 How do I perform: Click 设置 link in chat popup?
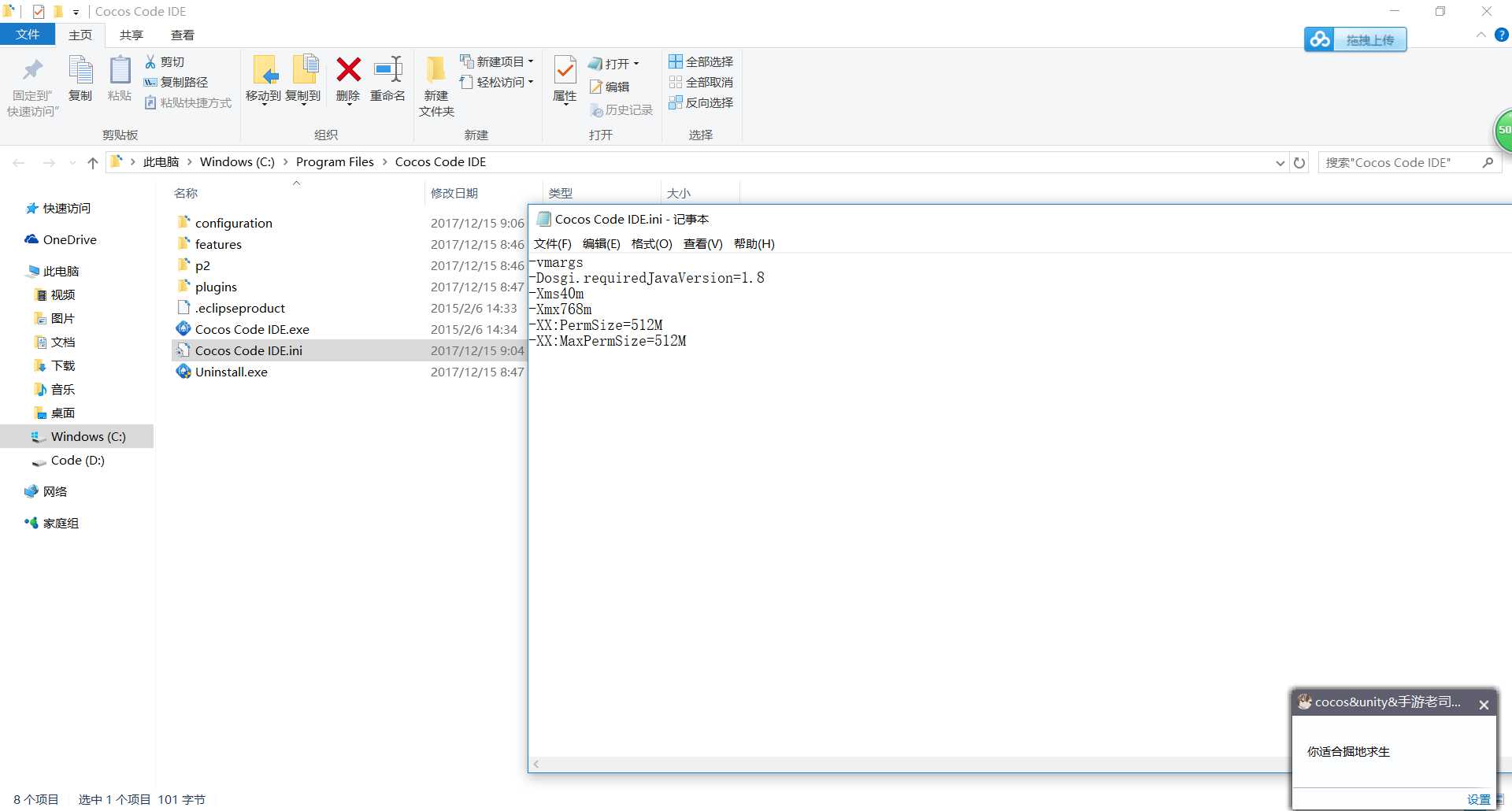click(1479, 799)
